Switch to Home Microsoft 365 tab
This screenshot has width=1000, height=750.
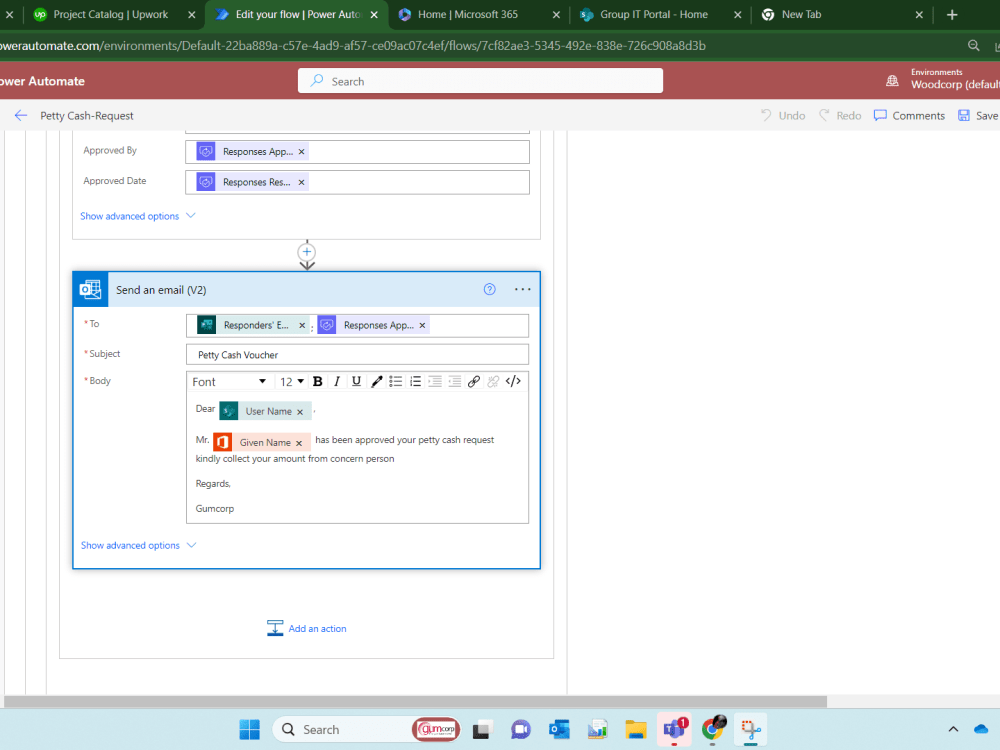pos(467,14)
